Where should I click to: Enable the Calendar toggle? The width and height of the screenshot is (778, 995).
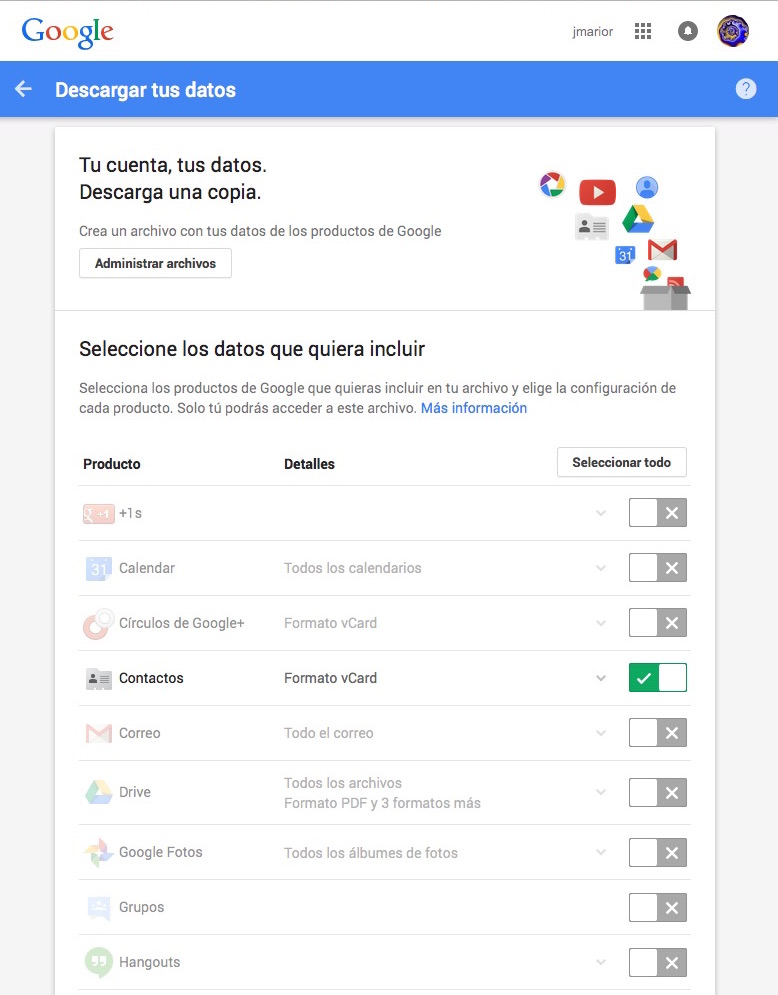pyautogui.click(x=657, y=568)
